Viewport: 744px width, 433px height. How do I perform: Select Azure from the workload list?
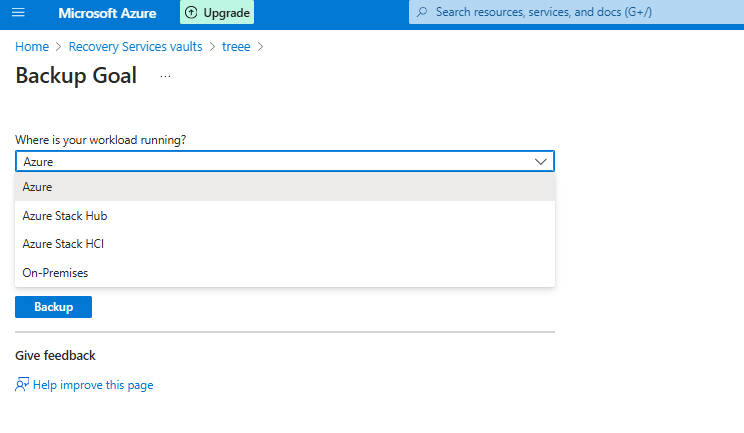(38, 187)
